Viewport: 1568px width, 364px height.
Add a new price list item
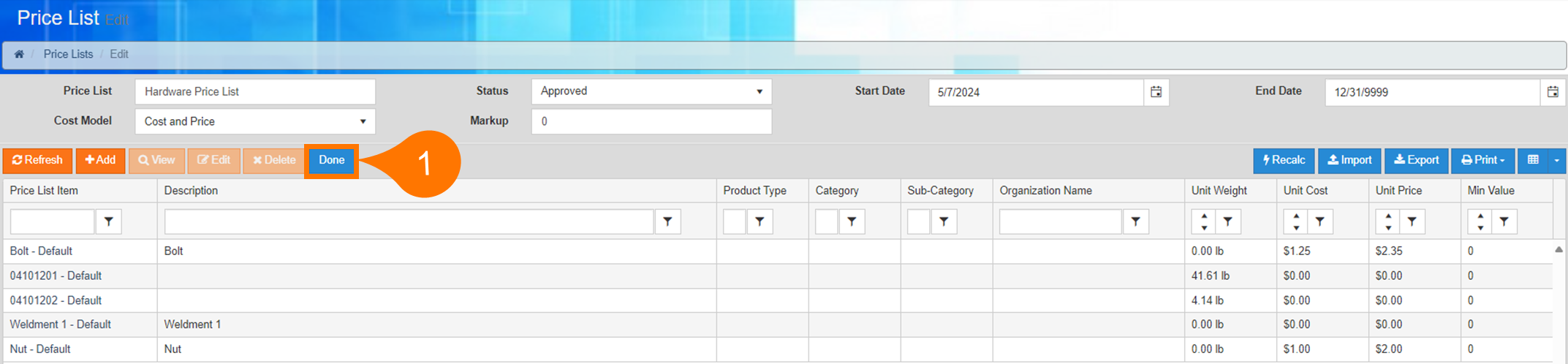pos(100,160)
